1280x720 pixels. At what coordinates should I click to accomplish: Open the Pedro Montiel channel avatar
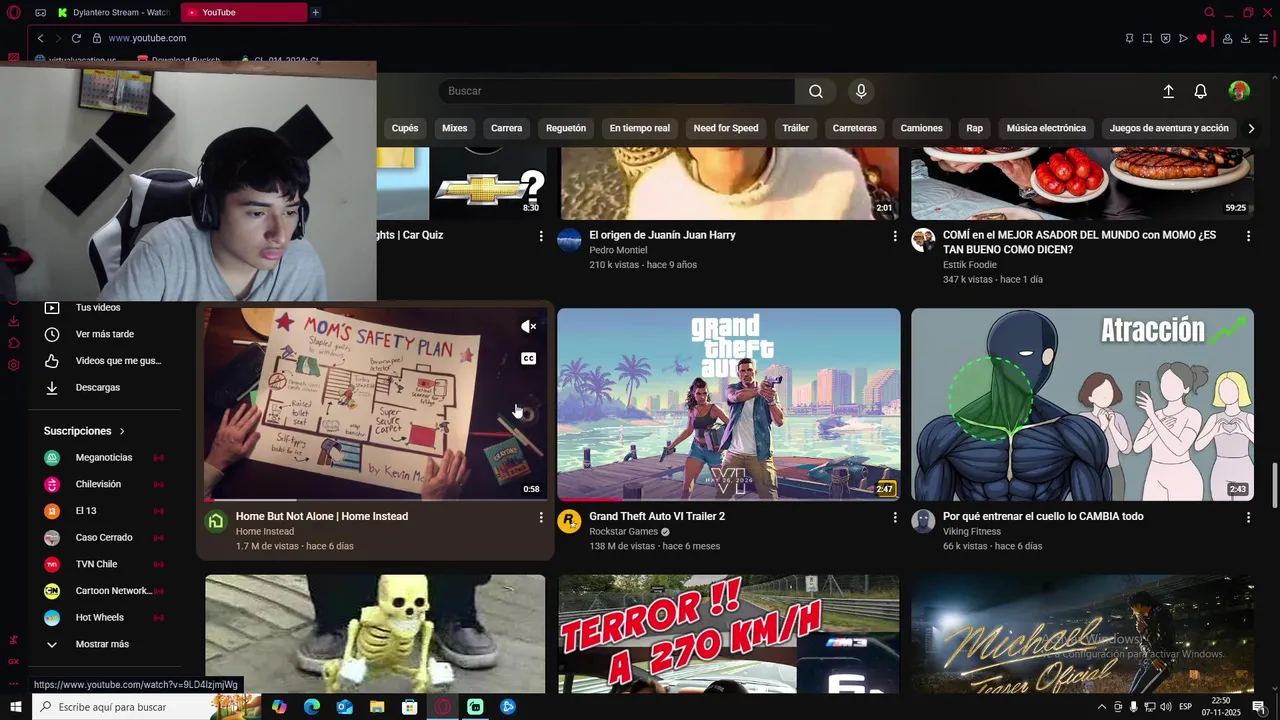(x=569, y=240)
